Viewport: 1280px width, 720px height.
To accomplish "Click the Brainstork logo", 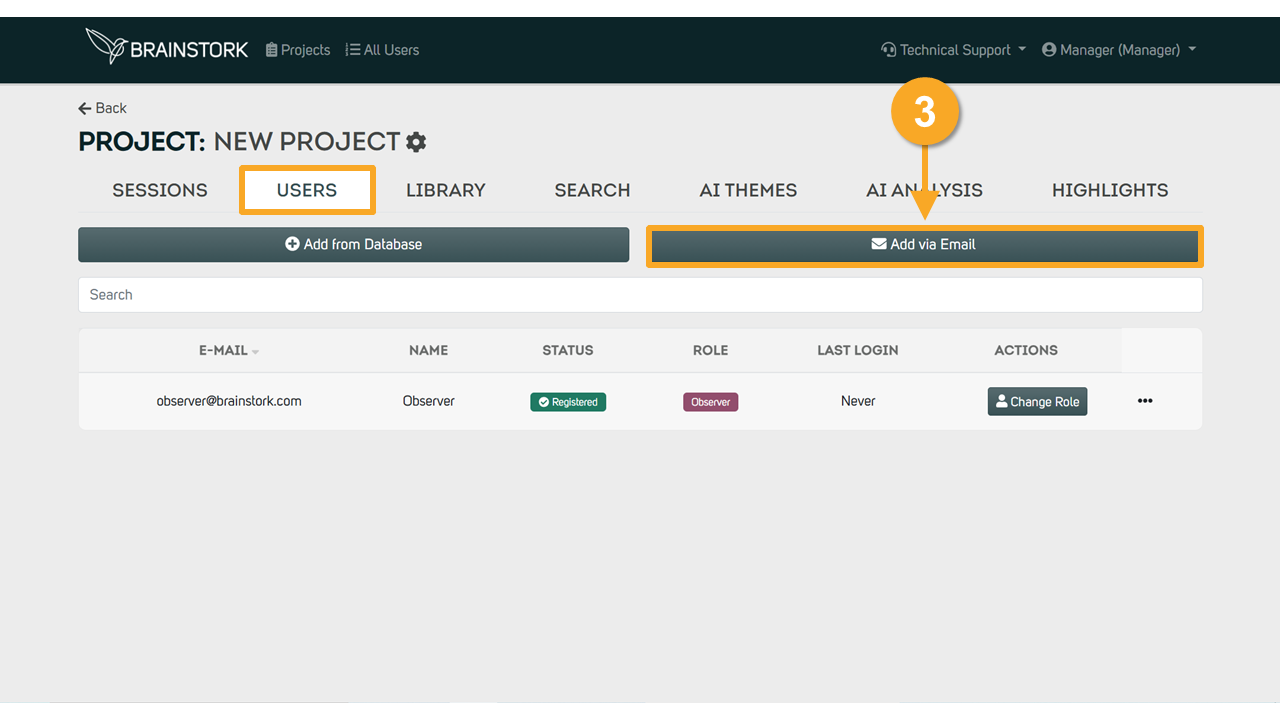I will point(167,47).
